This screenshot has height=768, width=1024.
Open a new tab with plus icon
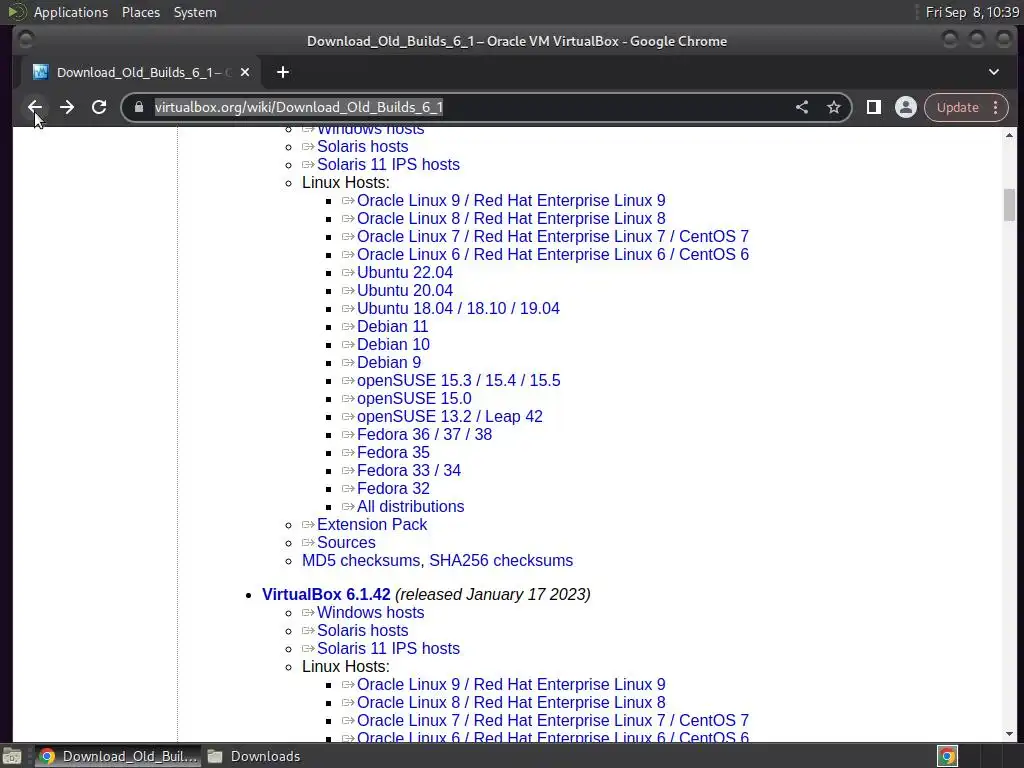coord(283,72)
